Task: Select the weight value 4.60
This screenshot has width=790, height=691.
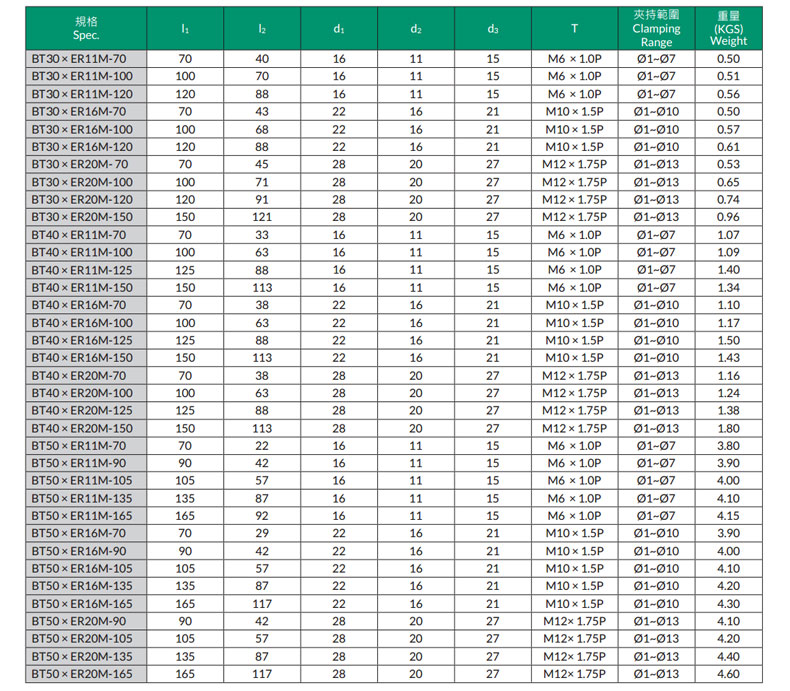Action: click(x=728, y=675)
